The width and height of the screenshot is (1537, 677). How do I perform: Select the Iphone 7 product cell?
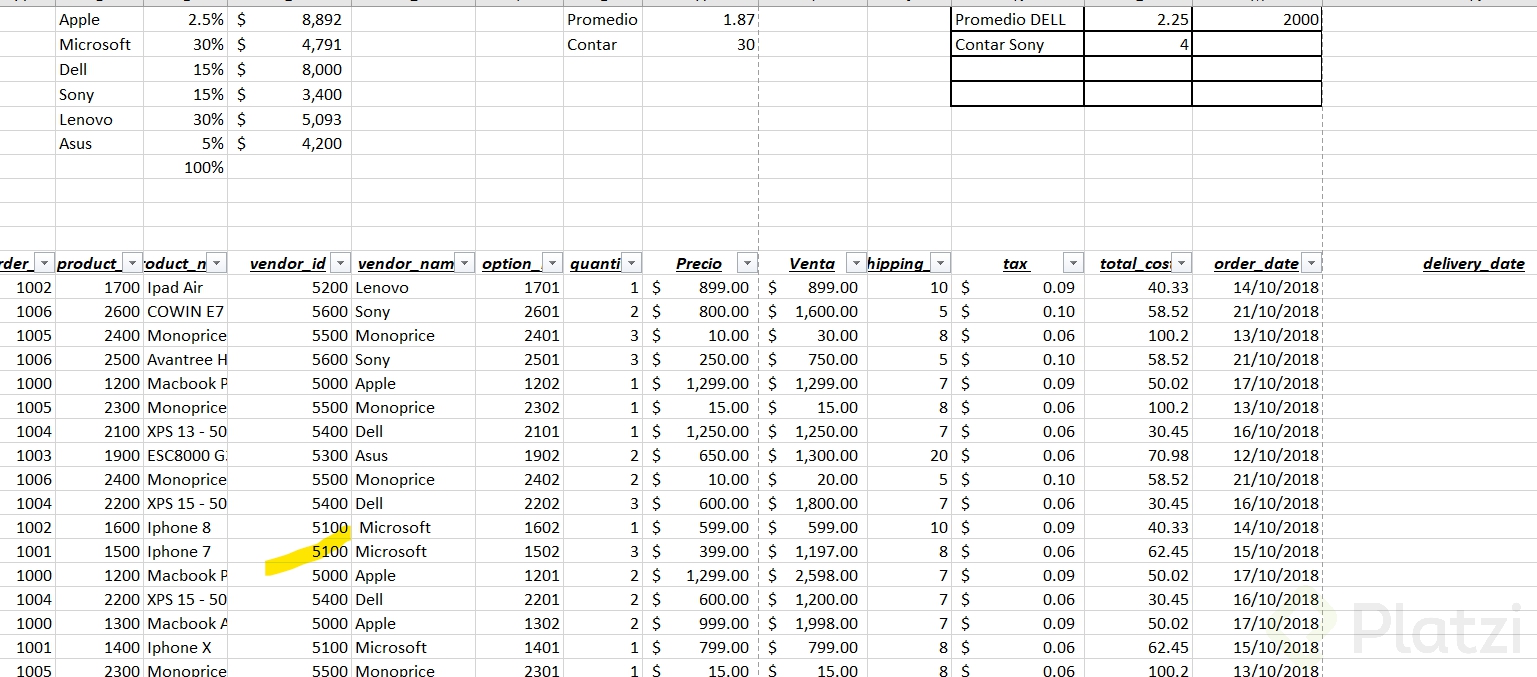(x=185, y=551)
